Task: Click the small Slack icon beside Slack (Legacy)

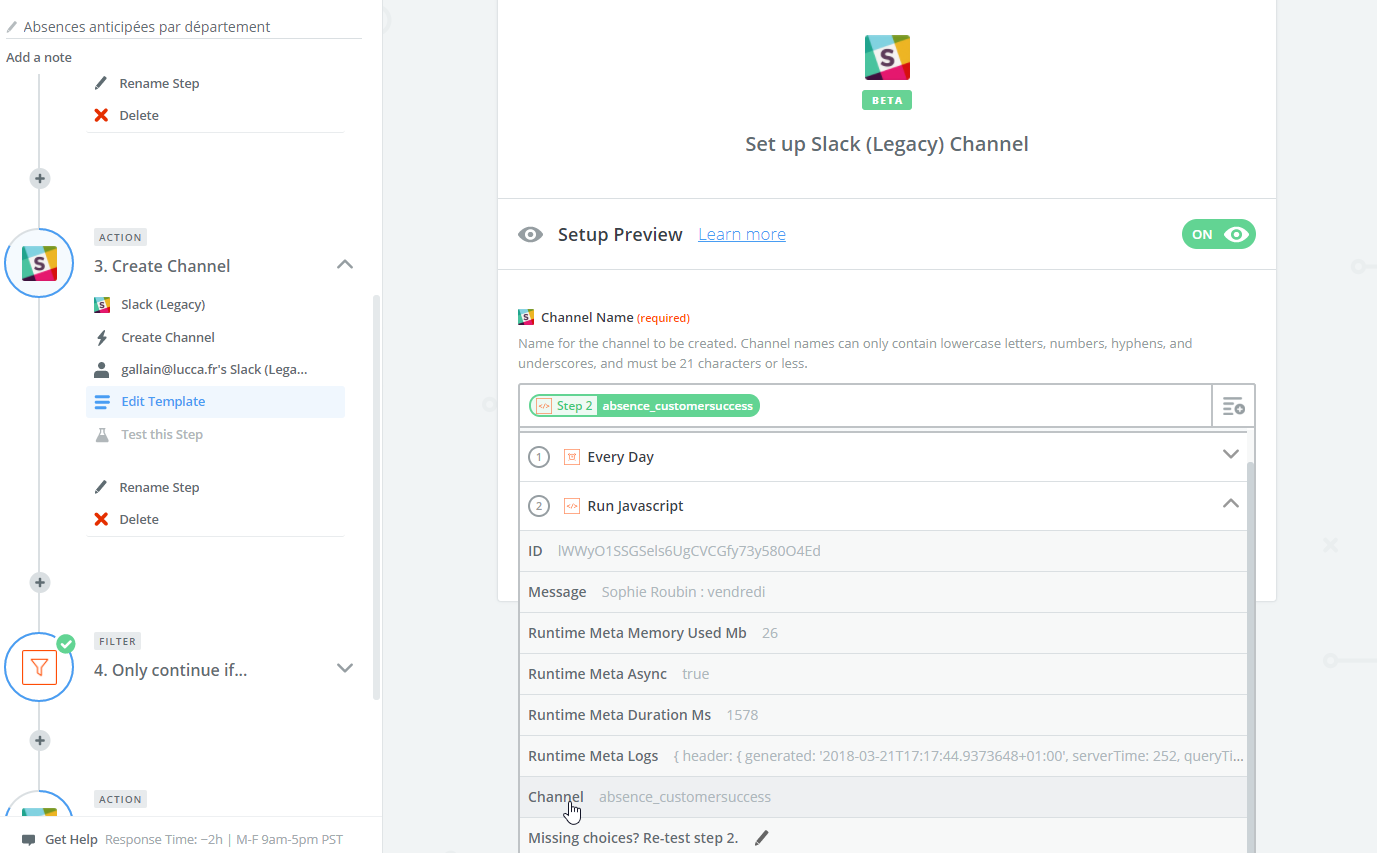Action: 102,305
